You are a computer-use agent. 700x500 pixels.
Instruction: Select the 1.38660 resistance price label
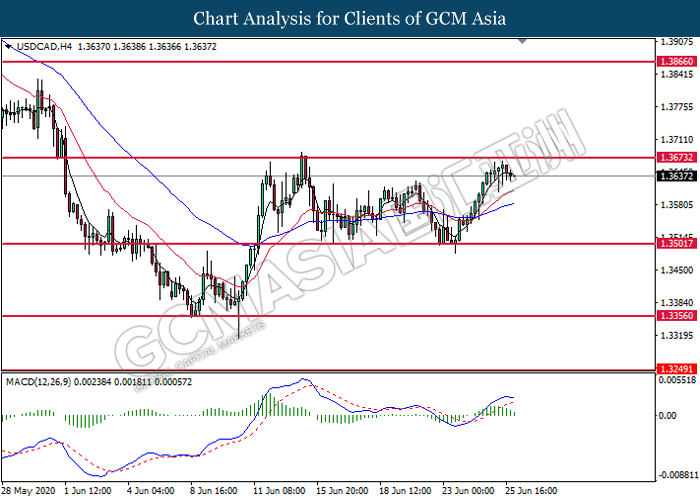point(677,62)
